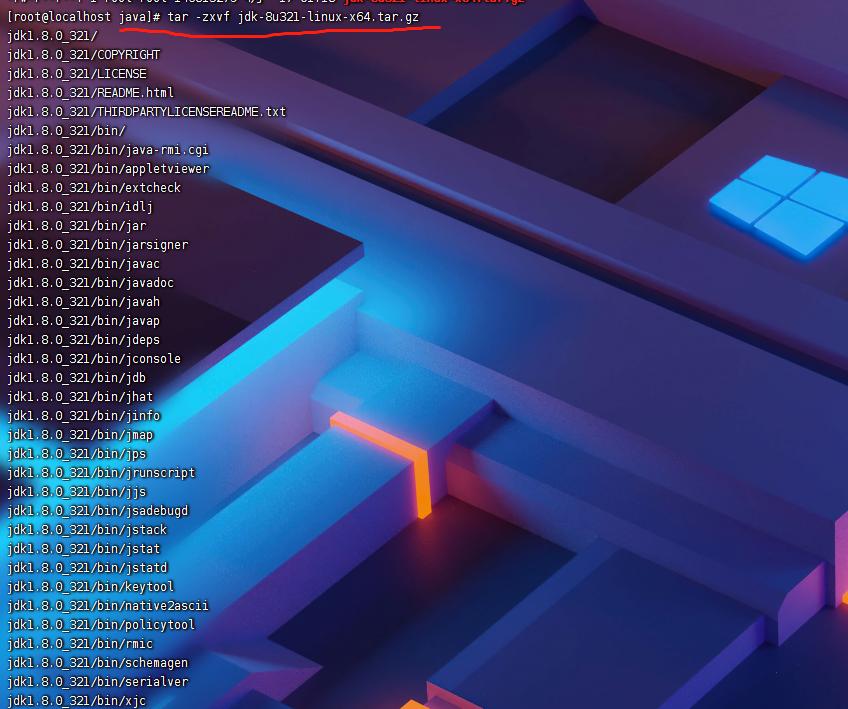Pick the "jdk1.8.0_321/bin/policytool" line
The height and width of the screenshot is (709, 848).
(101, 625)
